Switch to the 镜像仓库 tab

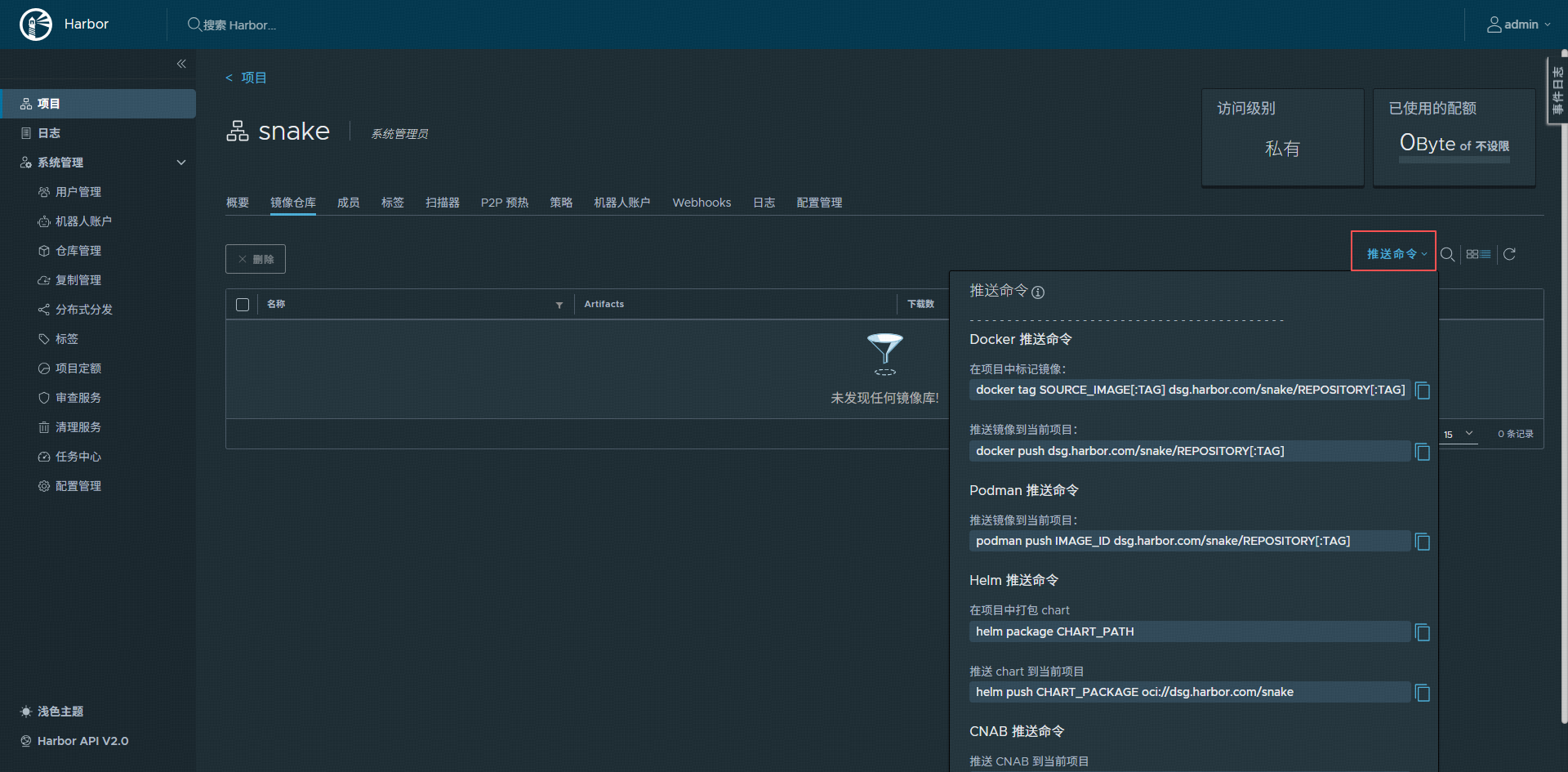pos(293,203)
